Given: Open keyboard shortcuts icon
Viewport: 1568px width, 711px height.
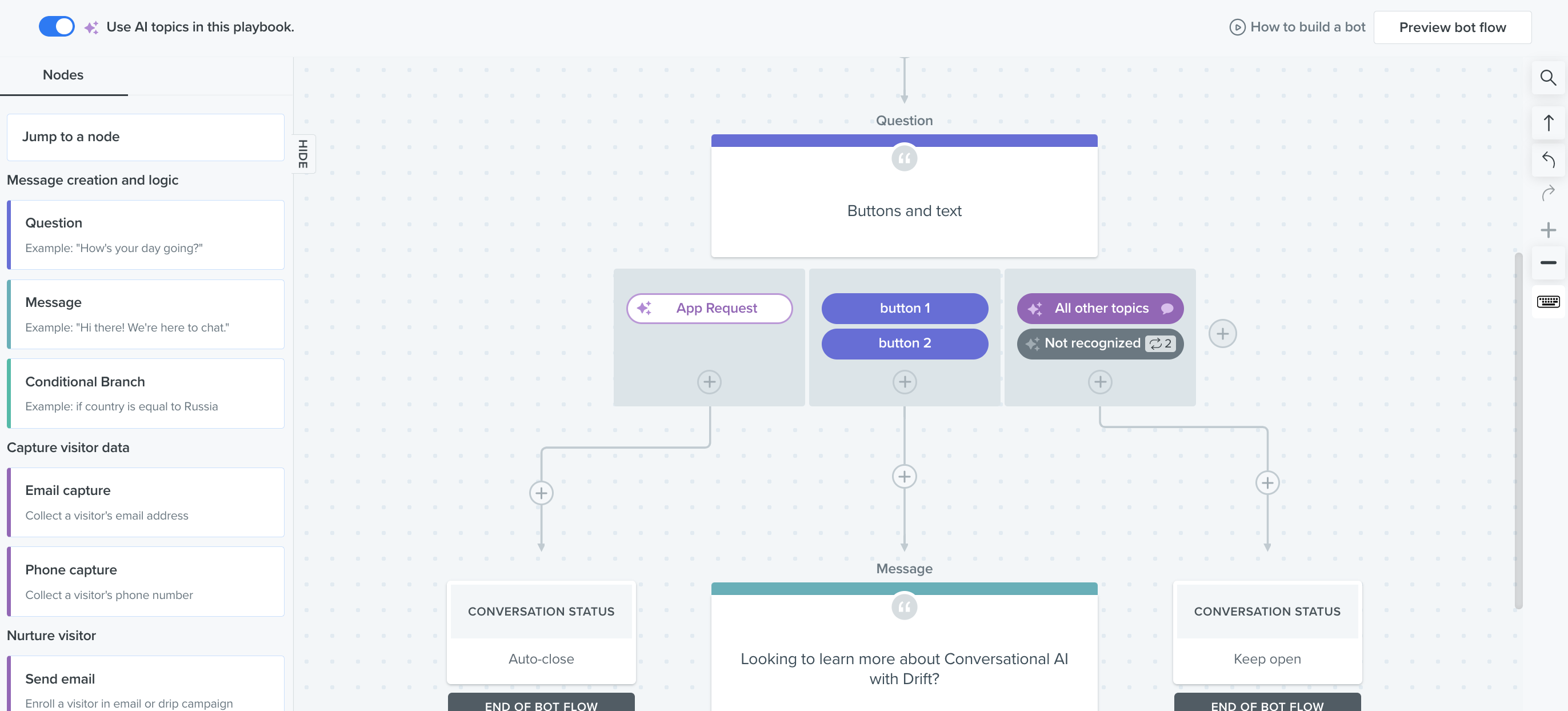Looking at the screenshot, I should pos(1548,302).
